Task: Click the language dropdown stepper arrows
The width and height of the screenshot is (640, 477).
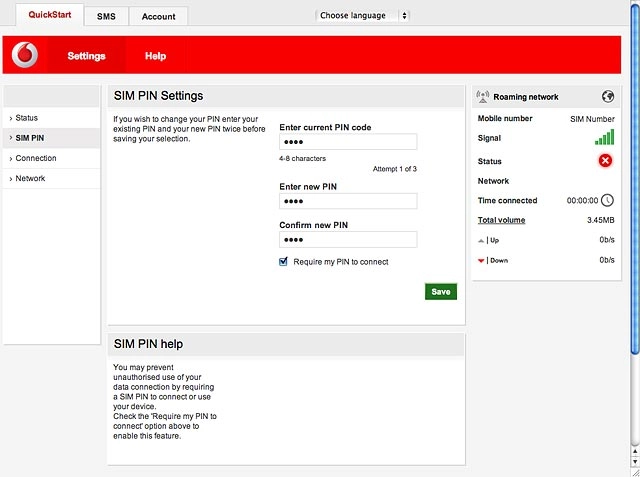Action: pos(404,16)
